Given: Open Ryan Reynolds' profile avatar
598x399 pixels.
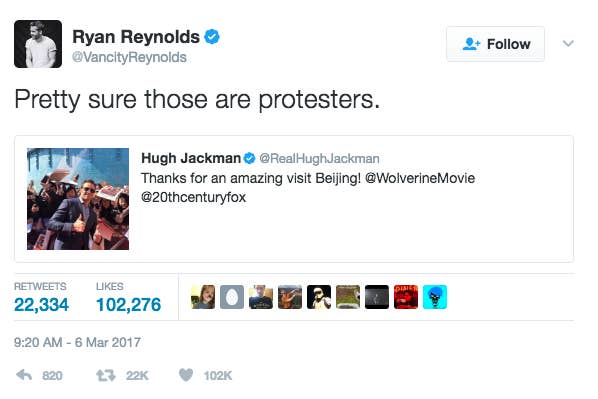Looking at the screenshot, I should (38, 44).
